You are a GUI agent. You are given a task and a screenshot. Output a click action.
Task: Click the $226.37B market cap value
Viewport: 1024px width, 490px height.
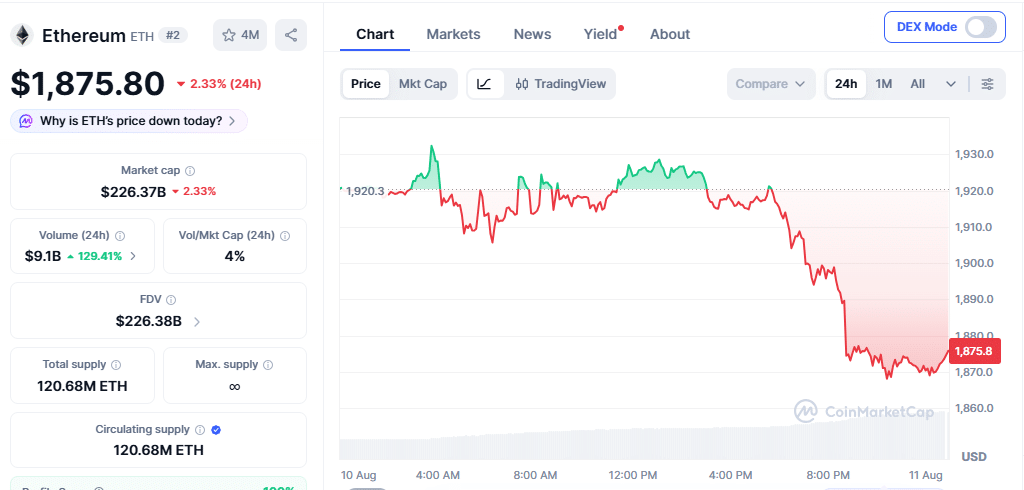(x=133, y=191)
